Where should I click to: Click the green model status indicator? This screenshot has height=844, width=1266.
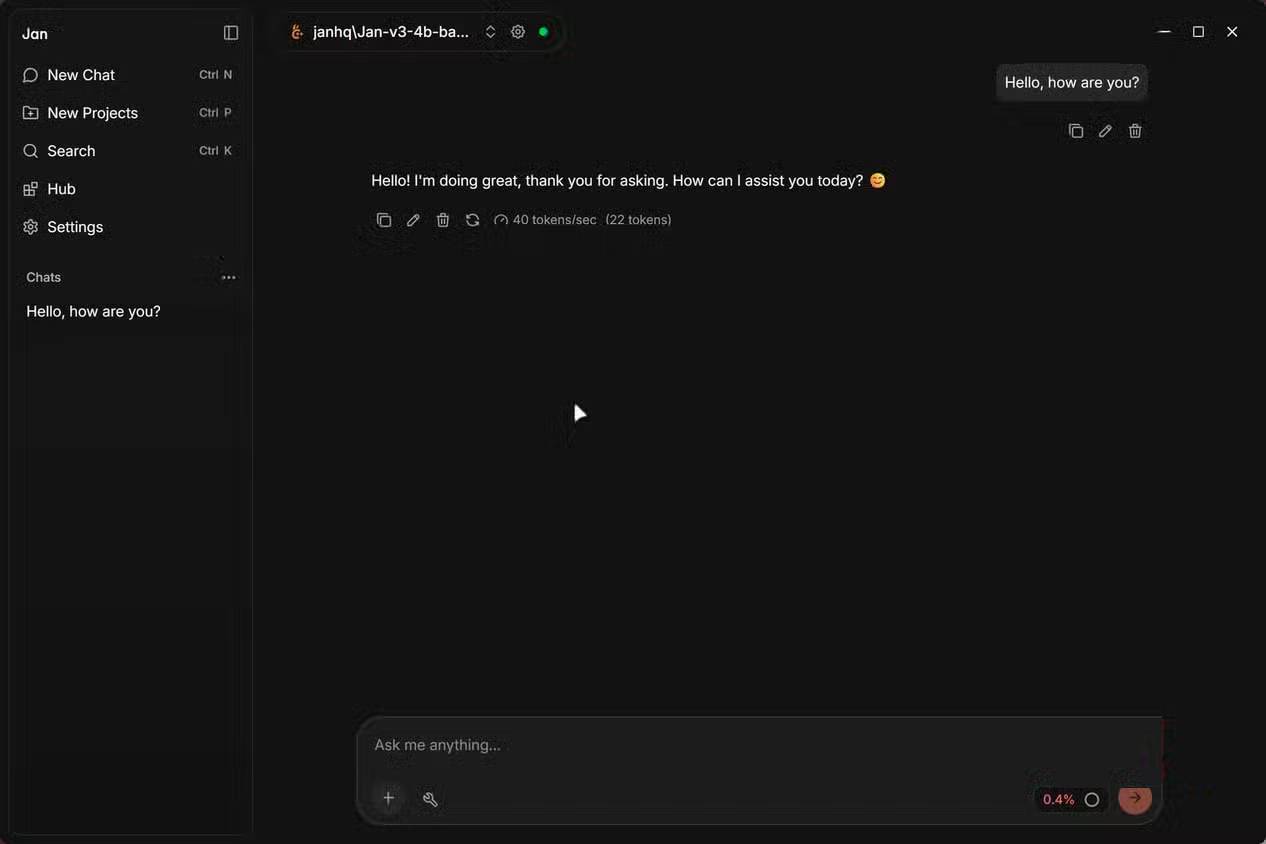[x=543, y=32]
